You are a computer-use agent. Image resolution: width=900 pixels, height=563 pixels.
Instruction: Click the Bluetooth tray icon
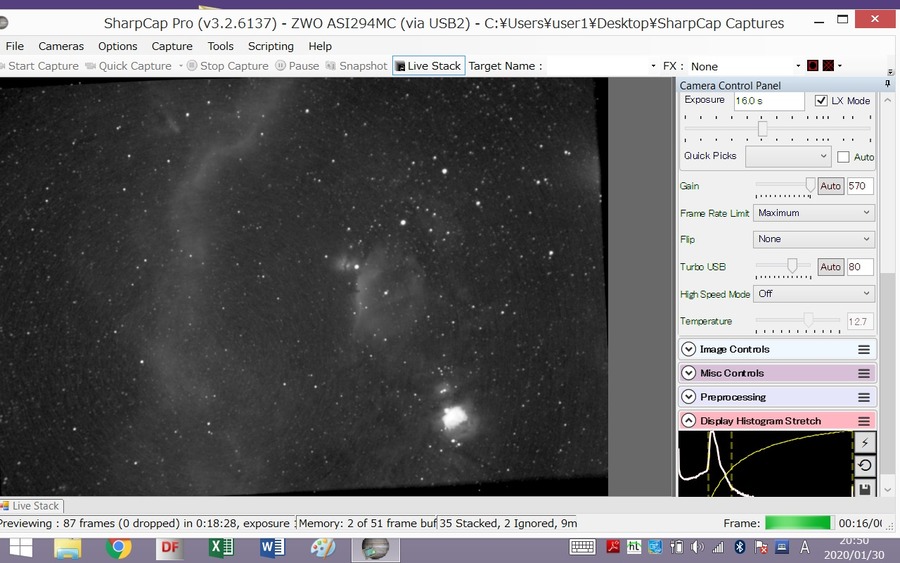pyautogui.click(x=740, y=547)
